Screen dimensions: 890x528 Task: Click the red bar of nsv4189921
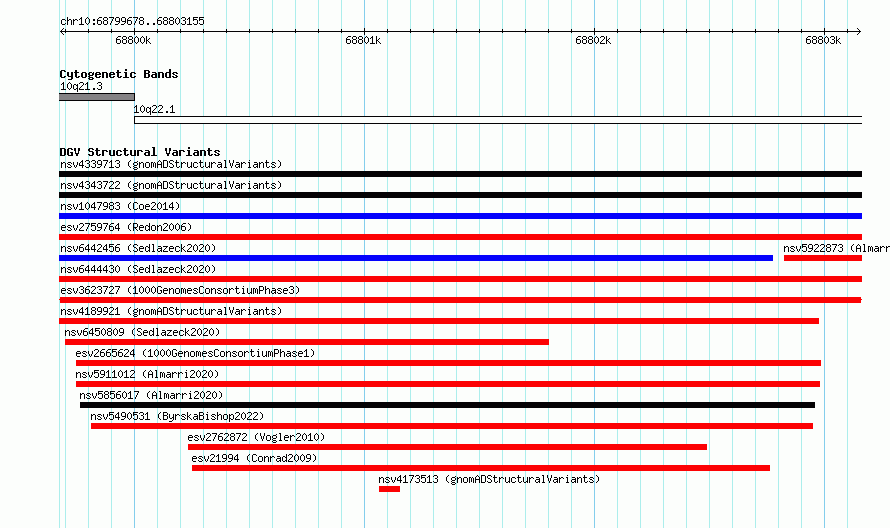tap(439, 321)
